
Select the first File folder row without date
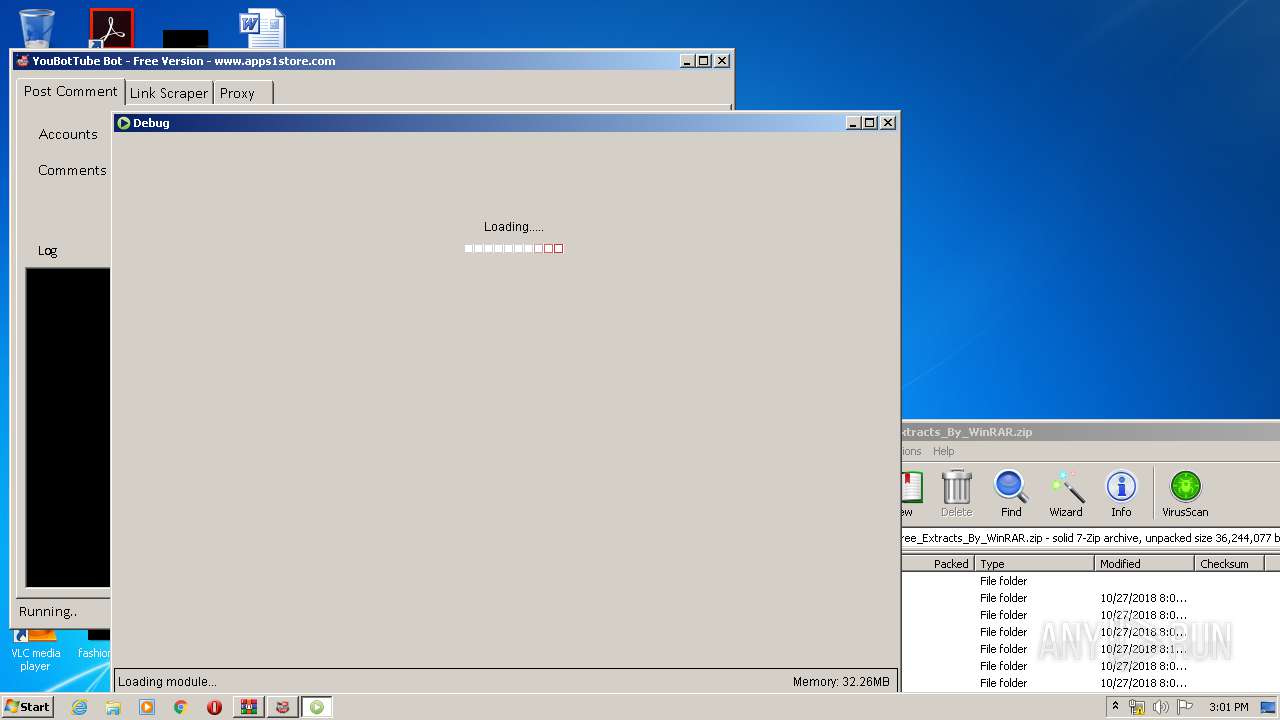tap(1090, 581)
